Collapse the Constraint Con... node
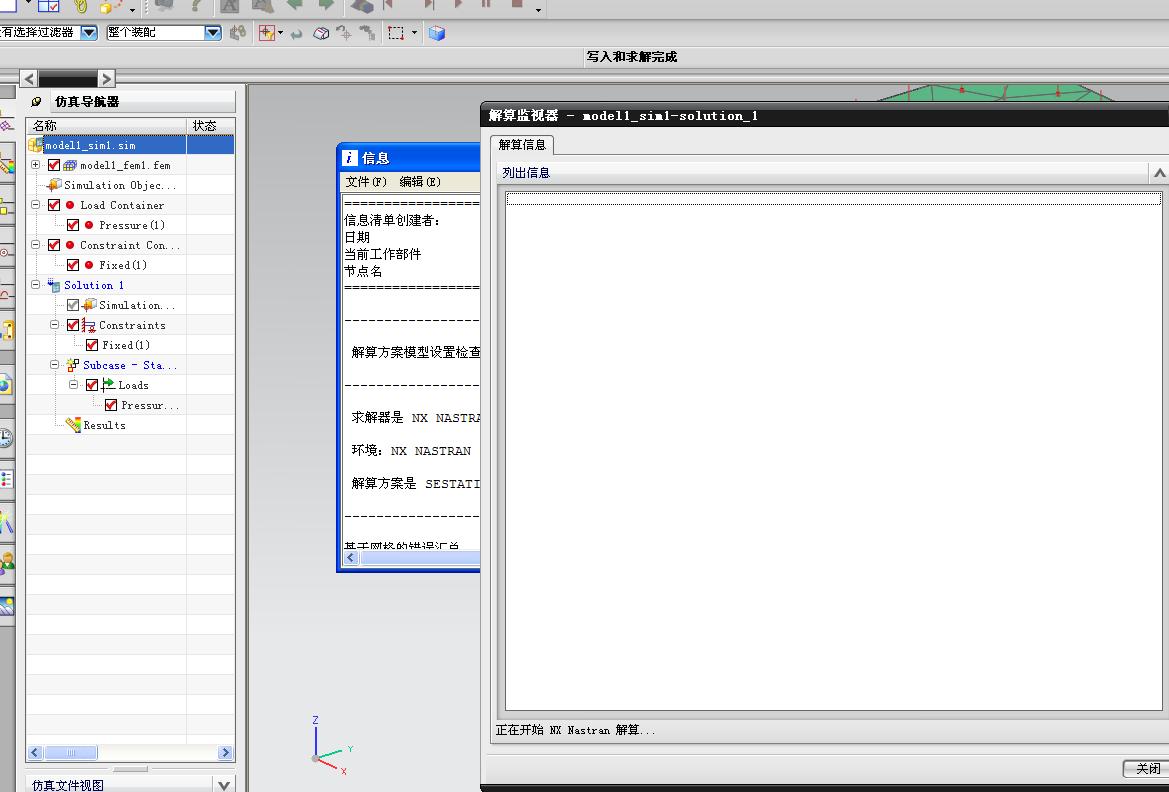The height and width of the screenshot is (792, 1169). [35, 245]
